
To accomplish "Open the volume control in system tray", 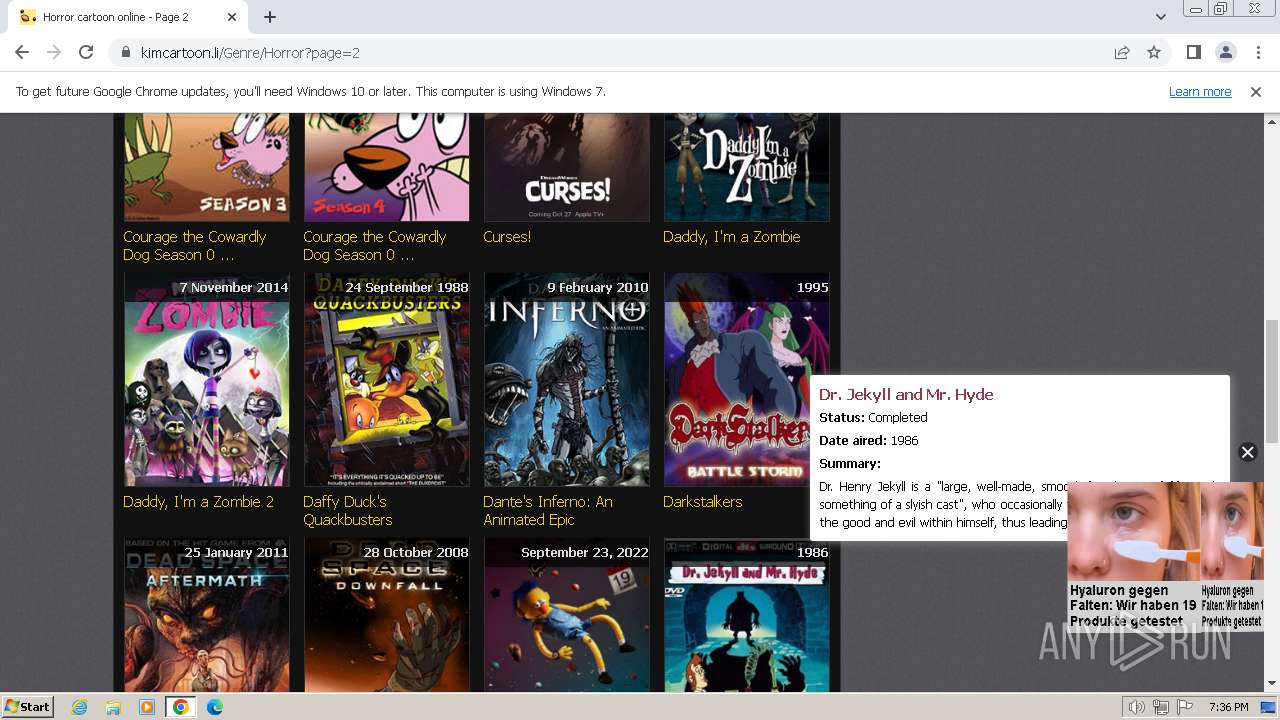I will pyautogui.click(x=1136, y=707).
